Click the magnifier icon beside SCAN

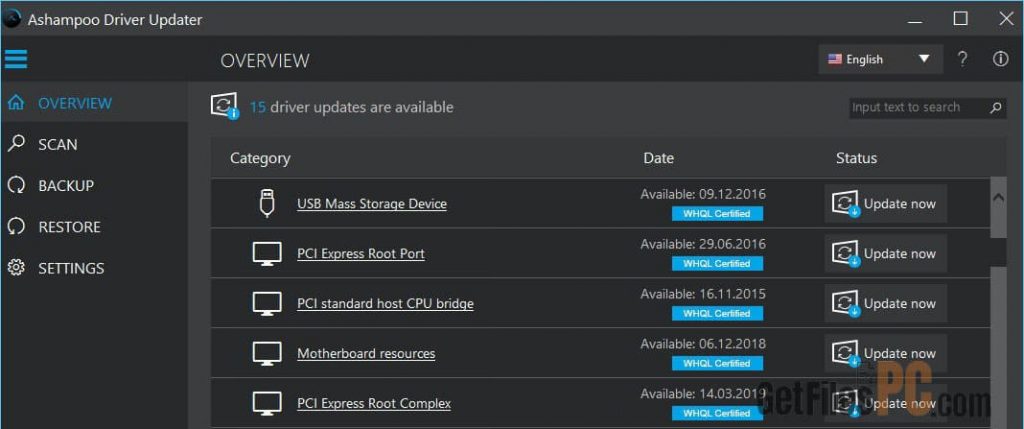click(x=16, y=144)
